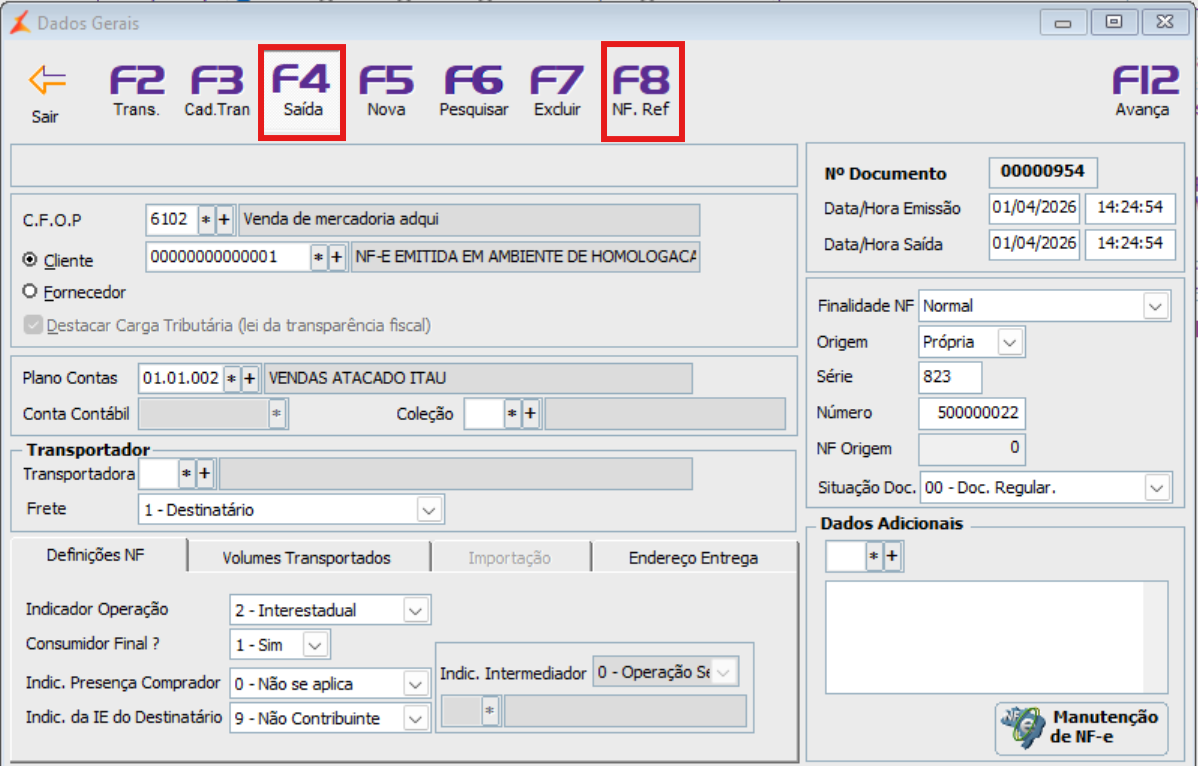Switch to Importação tab
This screenshot has height=766, width=1198.
[510, 558]
